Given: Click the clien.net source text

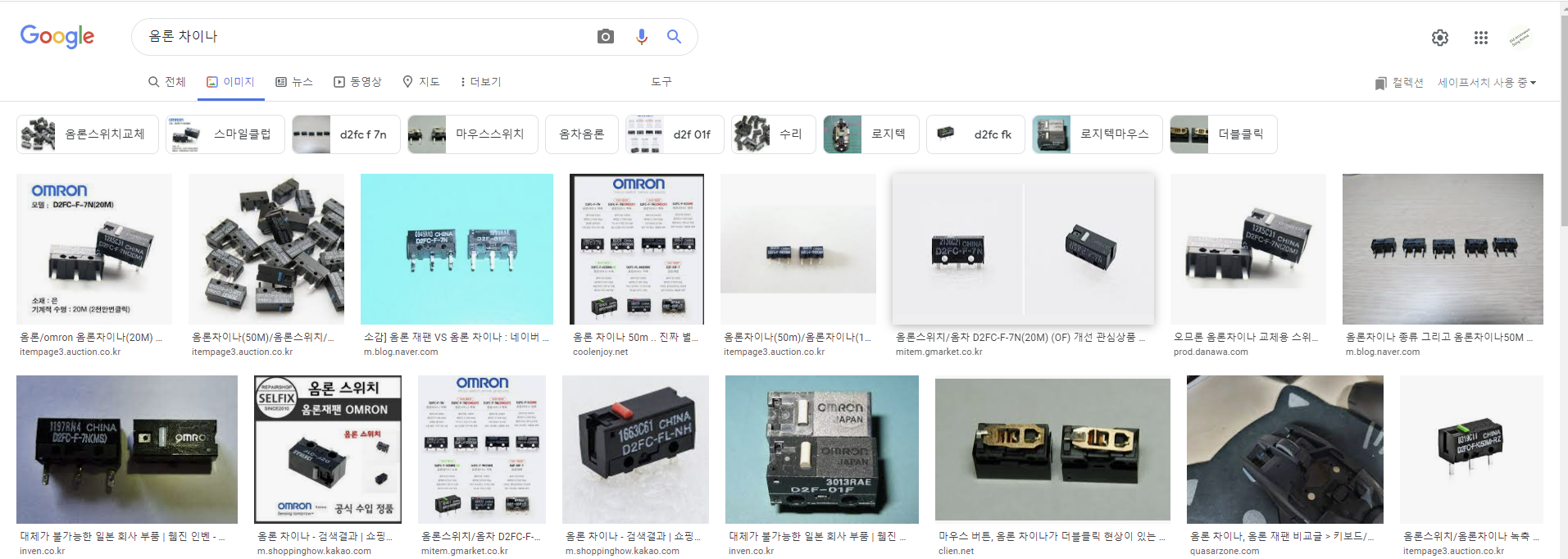Looking at the screenshot, I should click(956, 552).
